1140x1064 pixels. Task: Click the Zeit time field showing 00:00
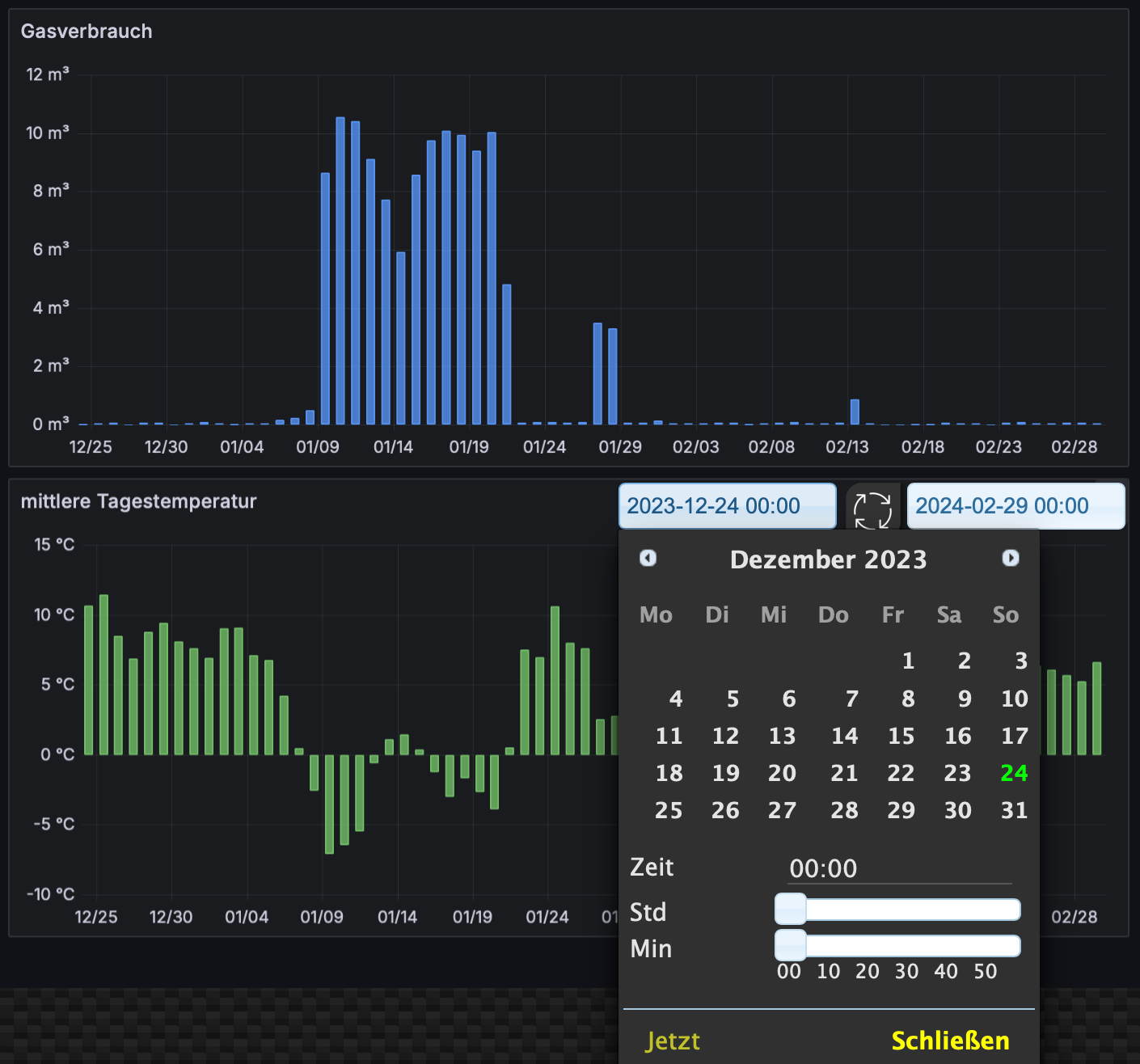[900, 868]
